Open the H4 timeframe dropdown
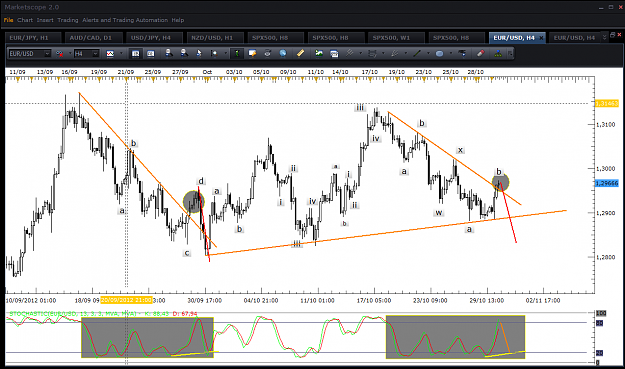The width and height of the screenshot is (625, 369). click(x=95, y=53)
